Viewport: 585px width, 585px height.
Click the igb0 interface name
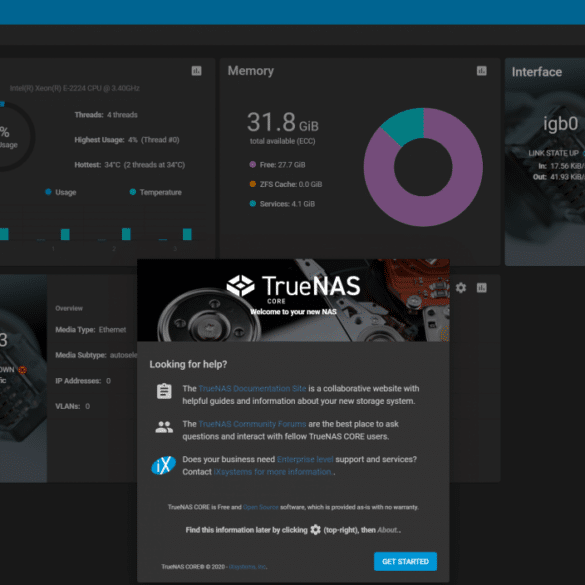[x=560, y=123]
